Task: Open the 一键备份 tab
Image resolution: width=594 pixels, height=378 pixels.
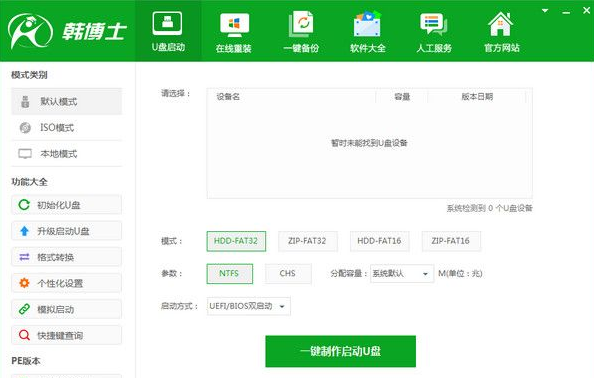Action: point(301,32)
